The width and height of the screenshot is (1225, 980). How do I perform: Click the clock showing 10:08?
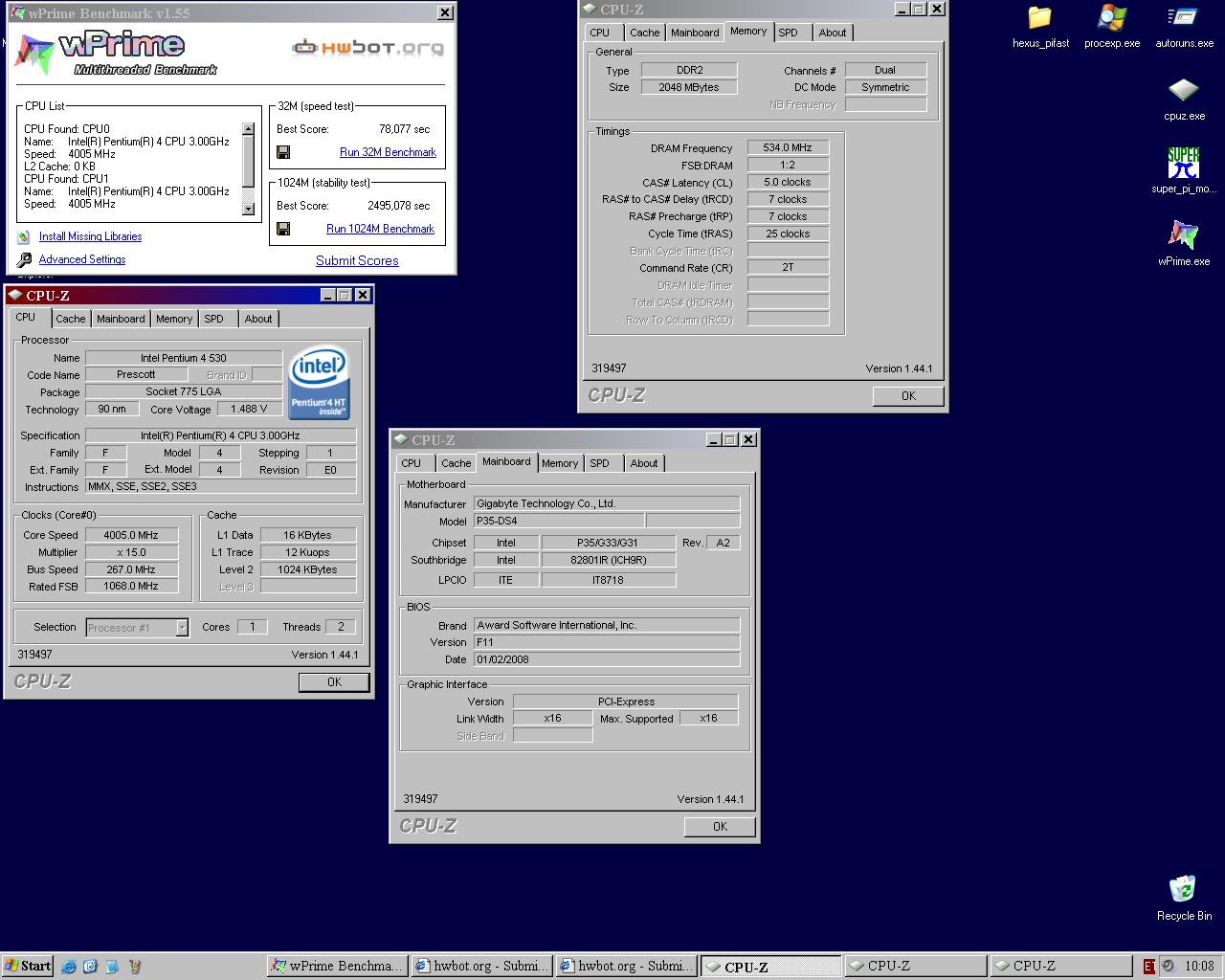[1199, 966]
